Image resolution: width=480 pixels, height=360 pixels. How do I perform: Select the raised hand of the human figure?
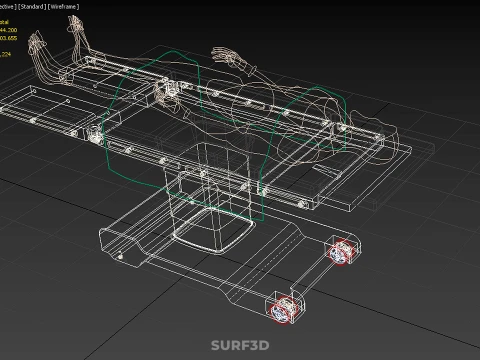tap(230, 56)
